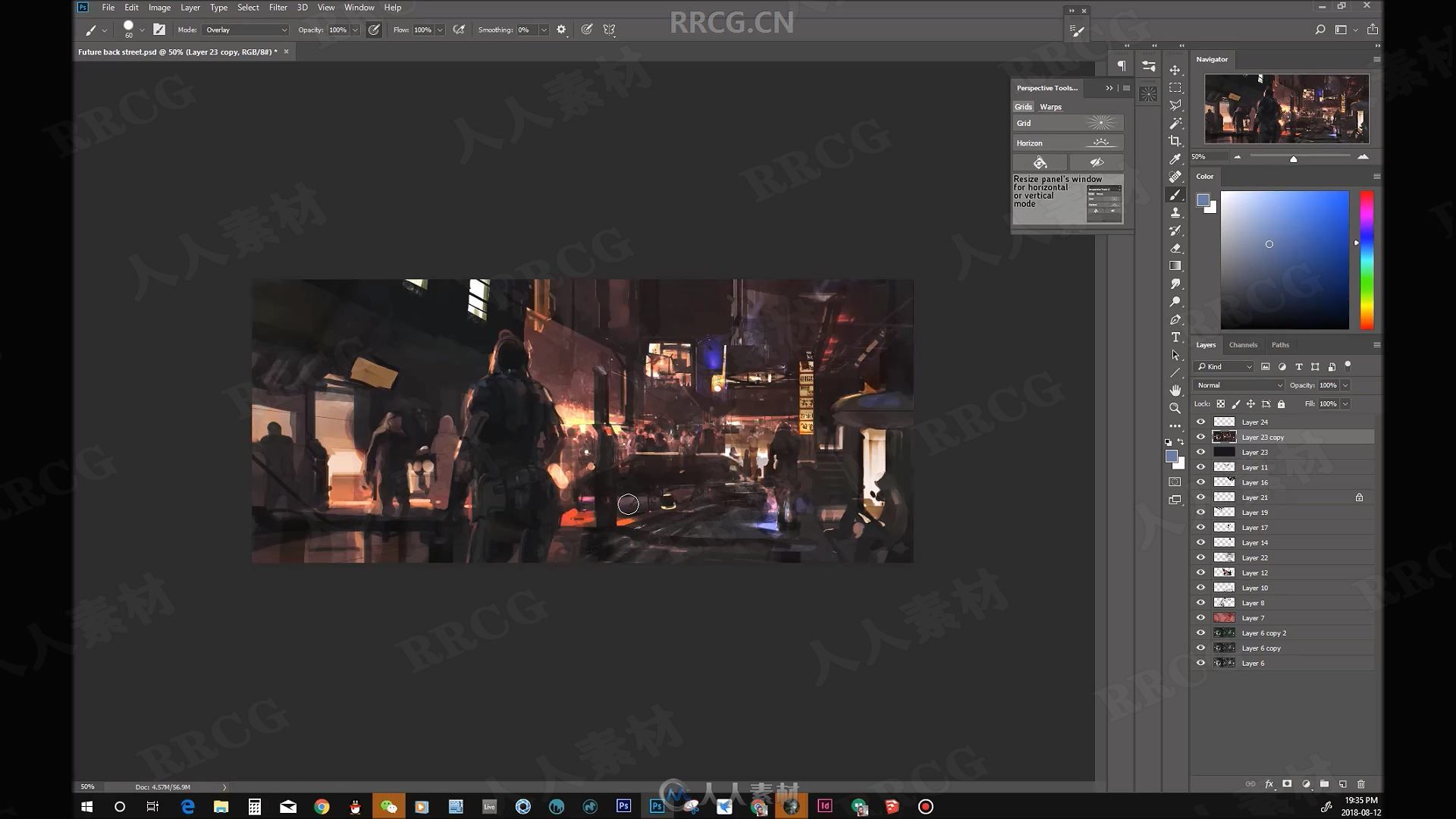Open the Select menu
1456x819 pixels.
[247, 8]
